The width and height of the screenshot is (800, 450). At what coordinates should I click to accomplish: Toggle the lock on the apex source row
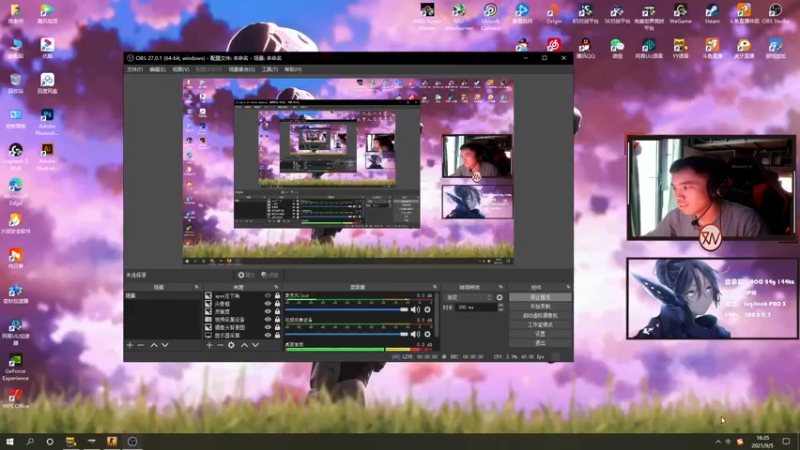point(278,295)
